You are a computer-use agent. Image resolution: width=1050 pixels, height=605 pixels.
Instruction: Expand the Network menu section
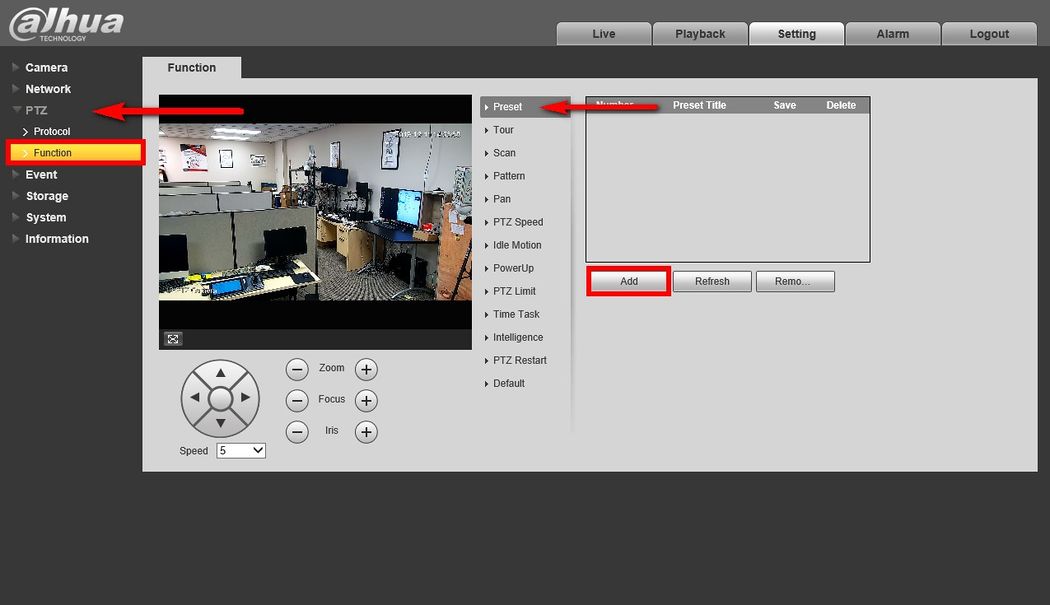pyautogui.click(x=48, y=89)
